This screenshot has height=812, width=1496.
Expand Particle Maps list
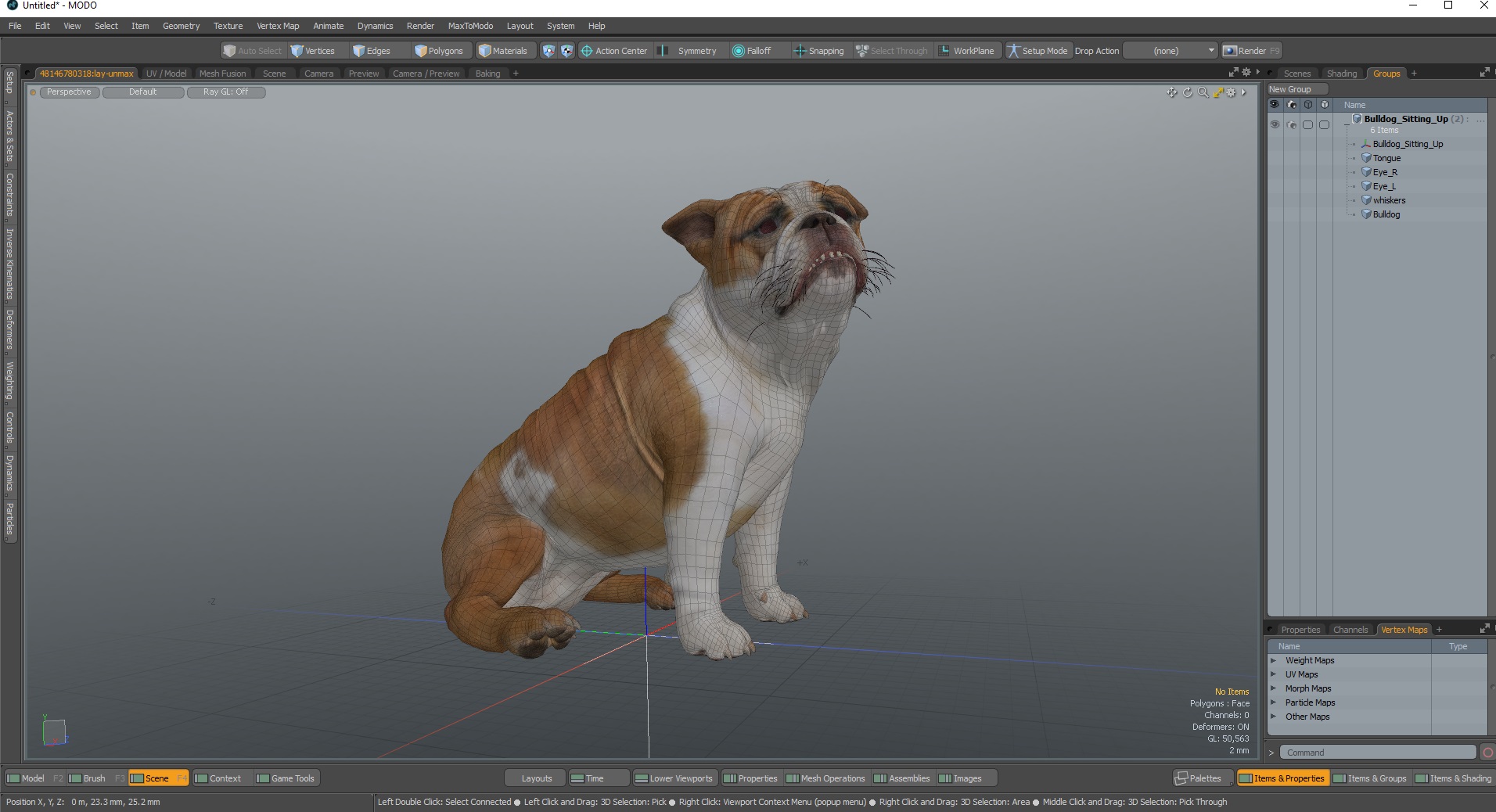[1273, 702]
